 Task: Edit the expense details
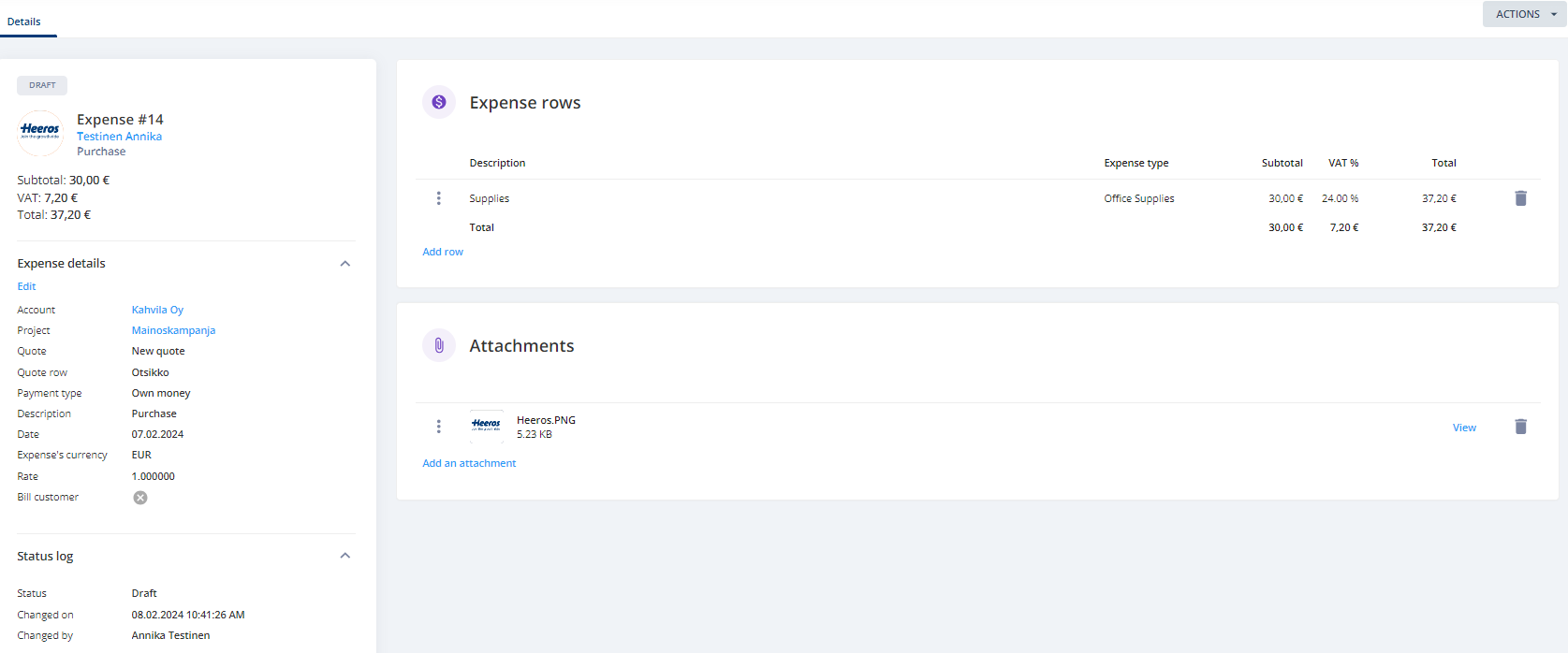click(x=26, y=286)
